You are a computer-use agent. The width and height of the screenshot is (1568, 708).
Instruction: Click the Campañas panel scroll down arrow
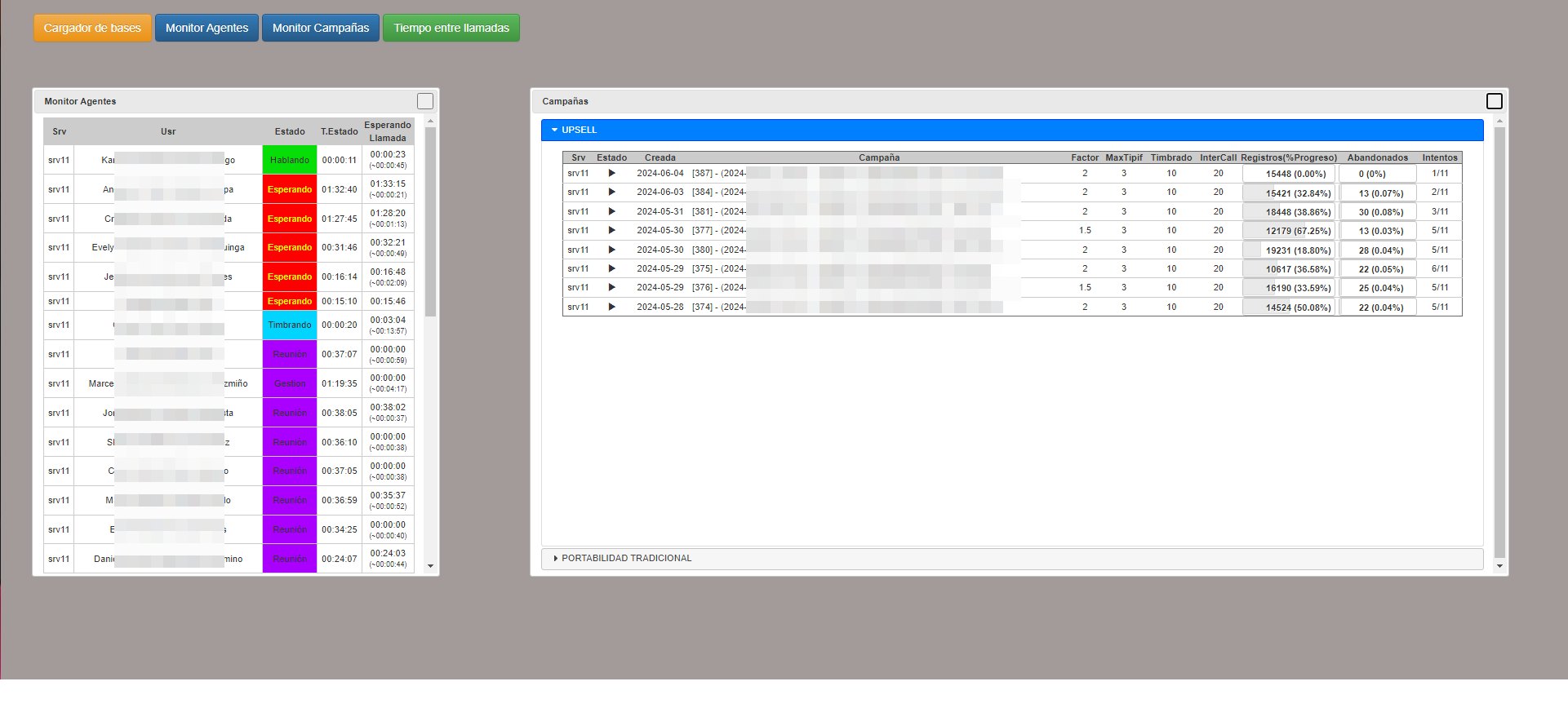click(1499, 565)
